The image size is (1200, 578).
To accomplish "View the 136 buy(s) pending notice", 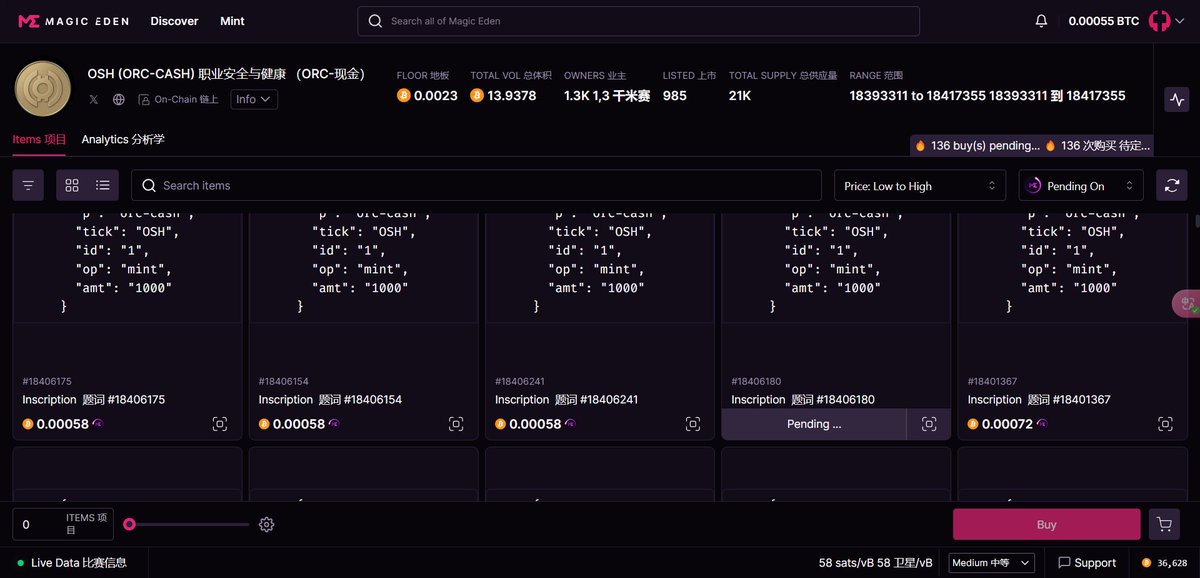I will pos(1032,145).
